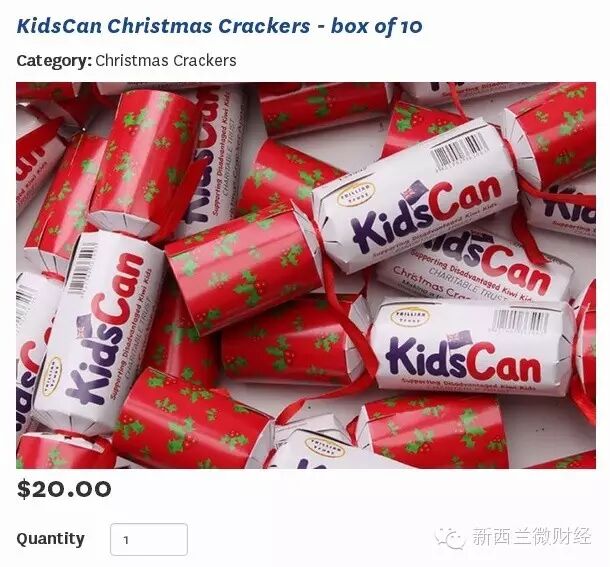This screenshot has width=610, height=567.
Task: Click the barcode on the upper-right white cracker
Action: 461,151
